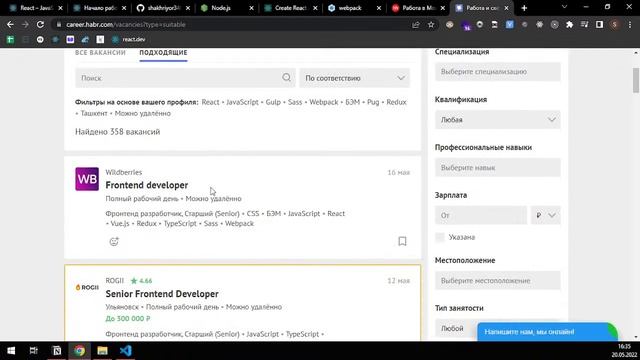Open the react.dev bookmark
The image size is (640, 360).
(129, 39)
